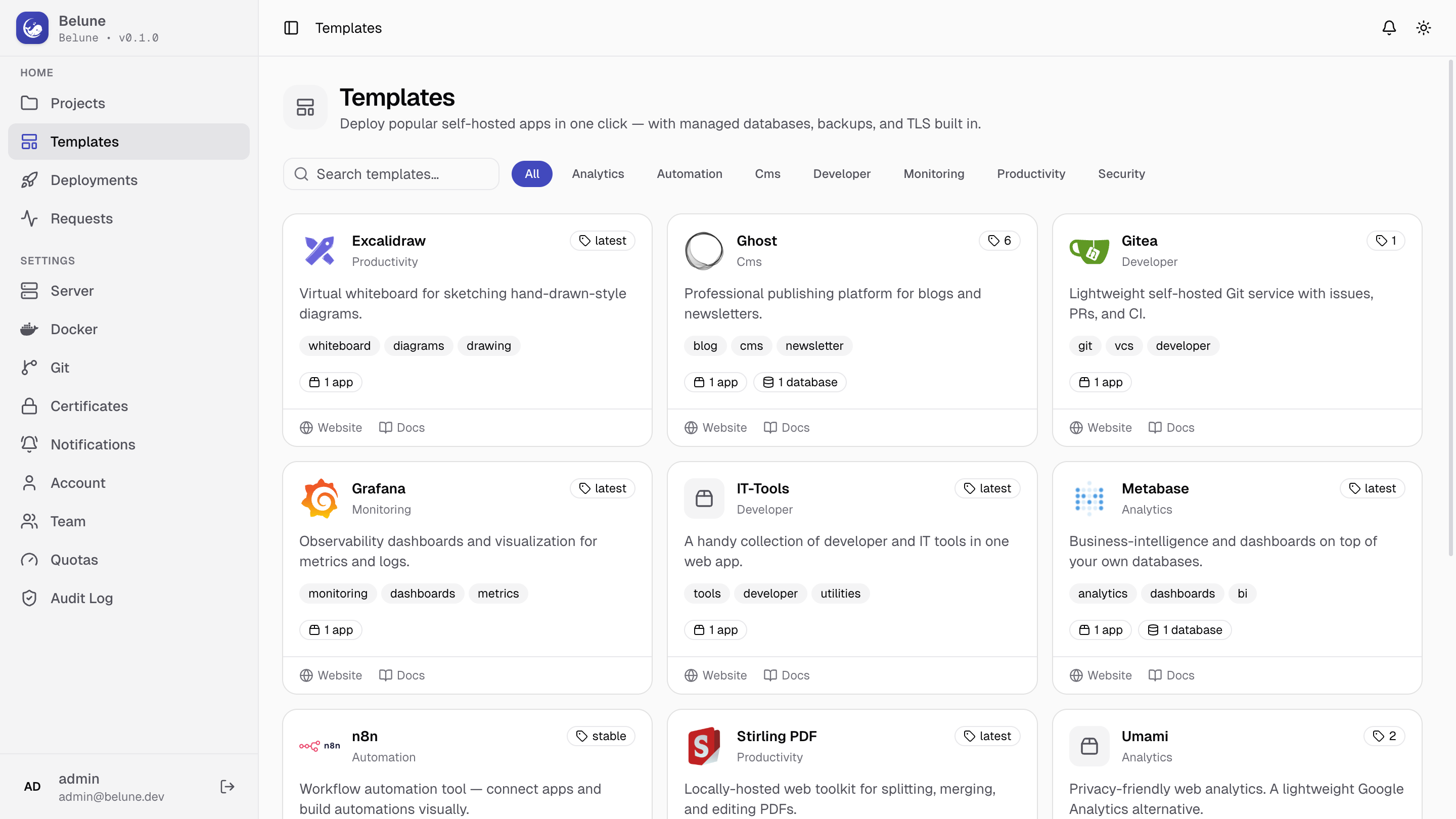Click the Templates page header icon
This screenshot has width=1456, height=819.
(x=305, y=107)
